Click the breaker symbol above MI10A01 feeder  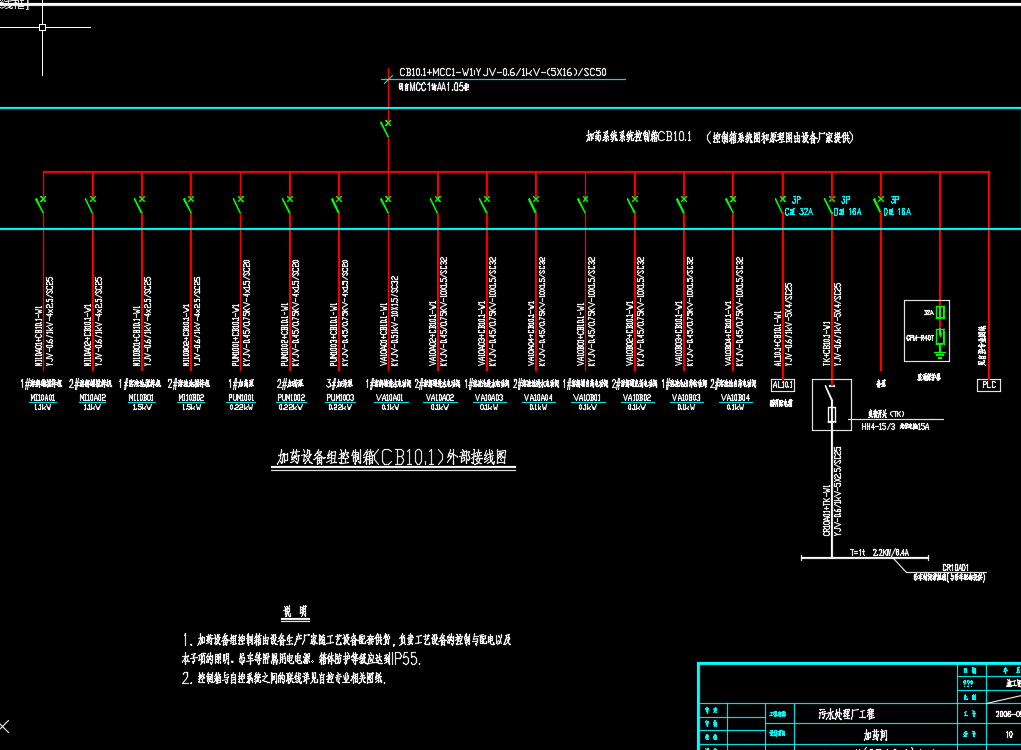point(41,204)
